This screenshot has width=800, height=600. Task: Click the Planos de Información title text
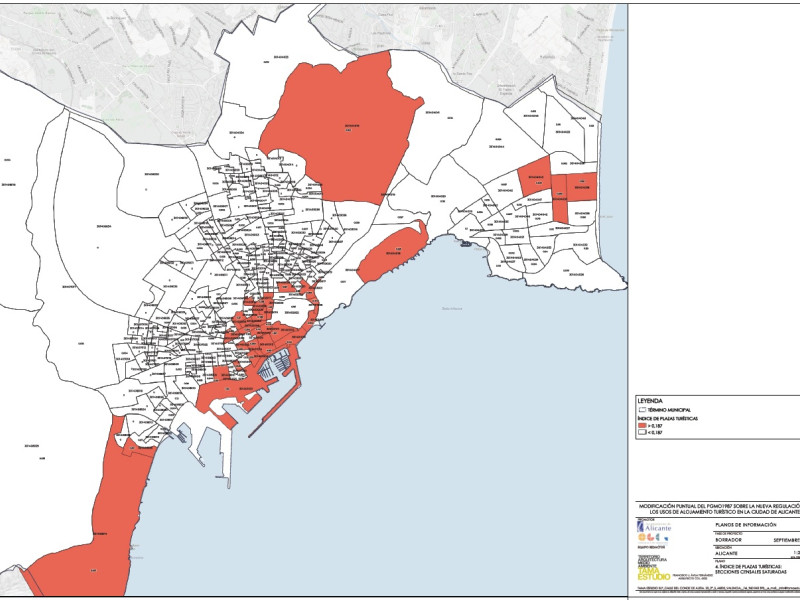[747, 524]
